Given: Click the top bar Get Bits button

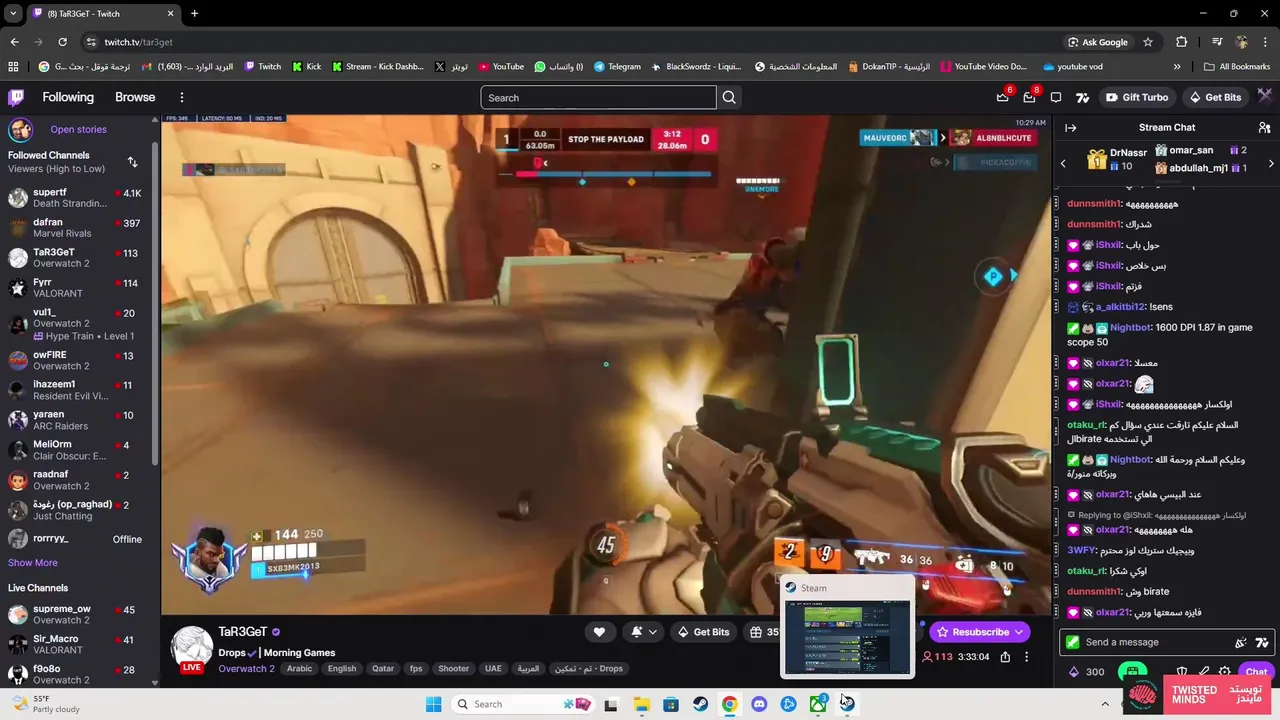Looking at the screenshot, I should coord(1215,97).
